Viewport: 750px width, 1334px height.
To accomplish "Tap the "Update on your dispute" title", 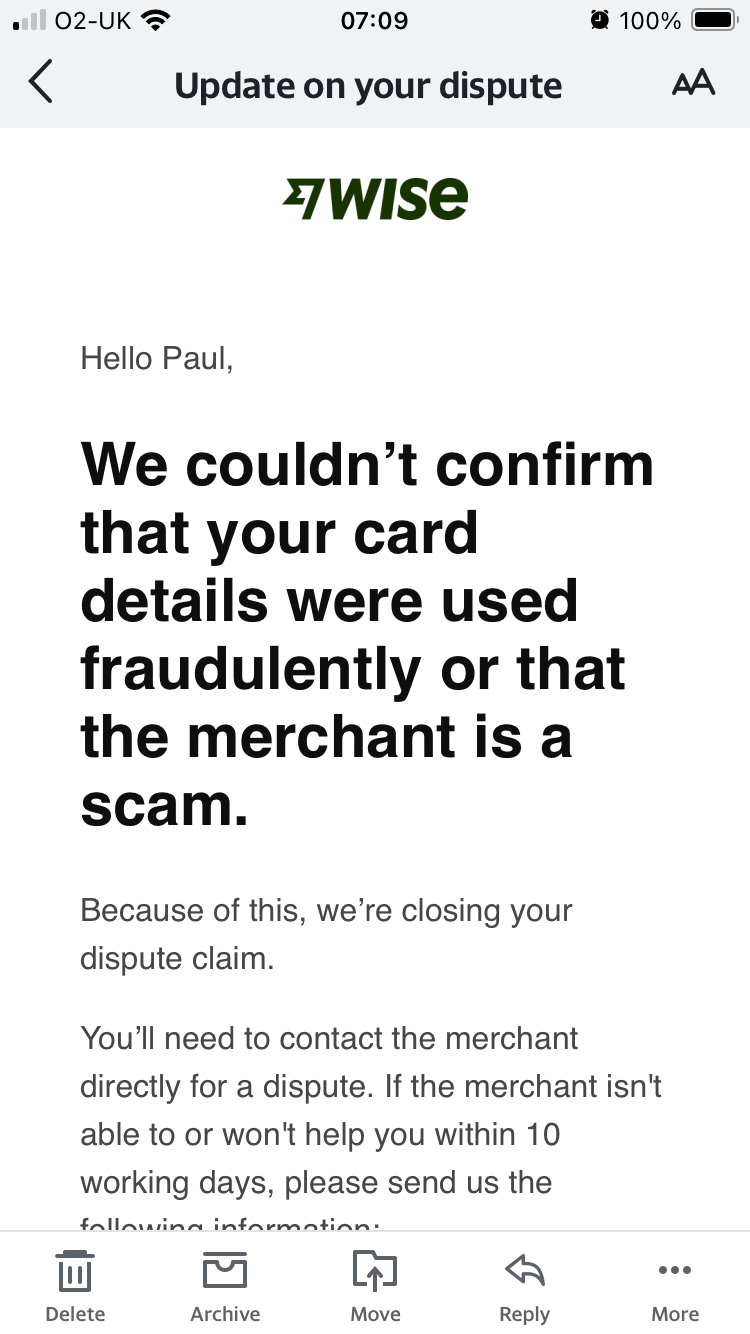I will 368,85.
